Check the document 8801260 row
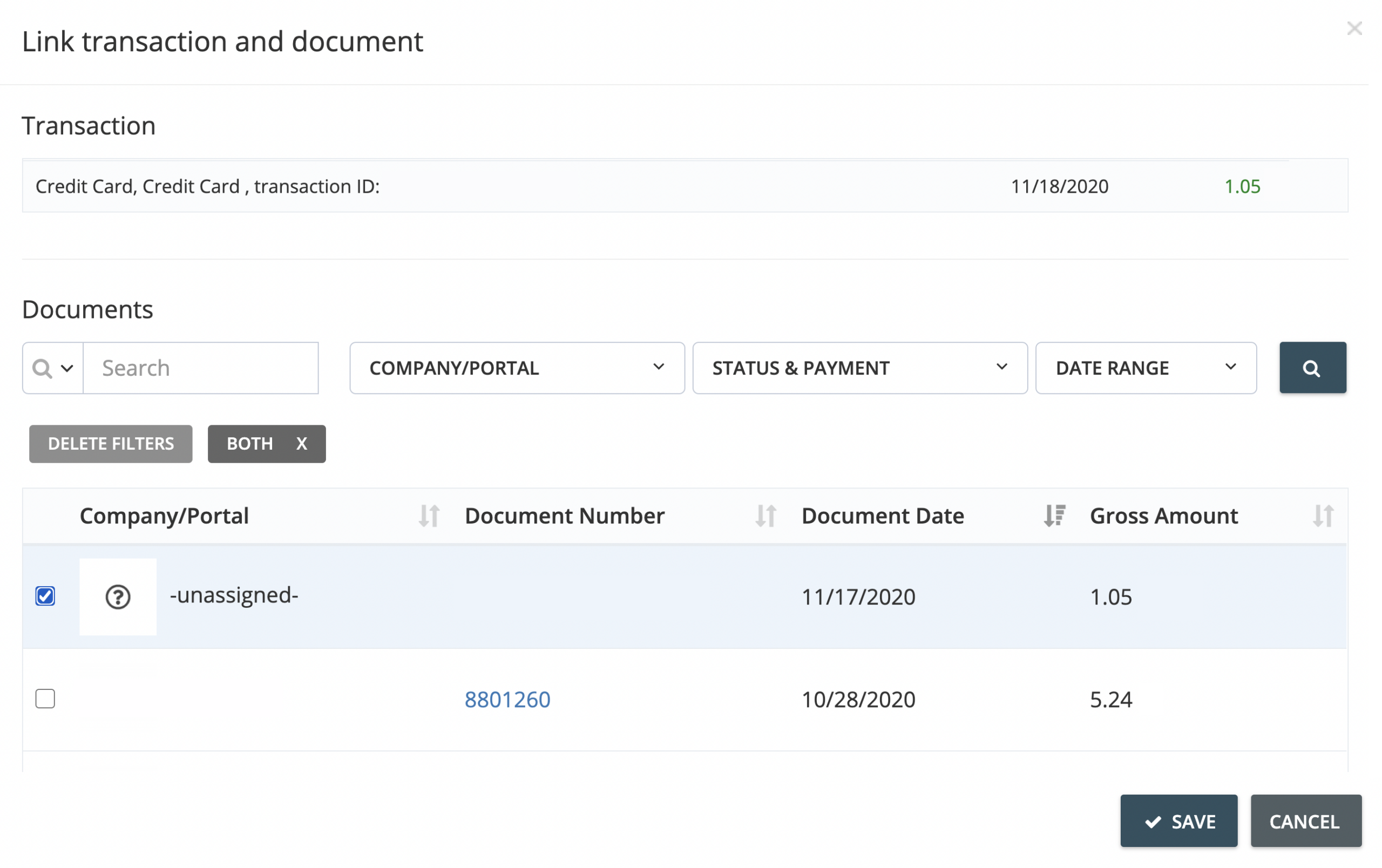This screenshot has height=868, width=1382. click(45, 699)
